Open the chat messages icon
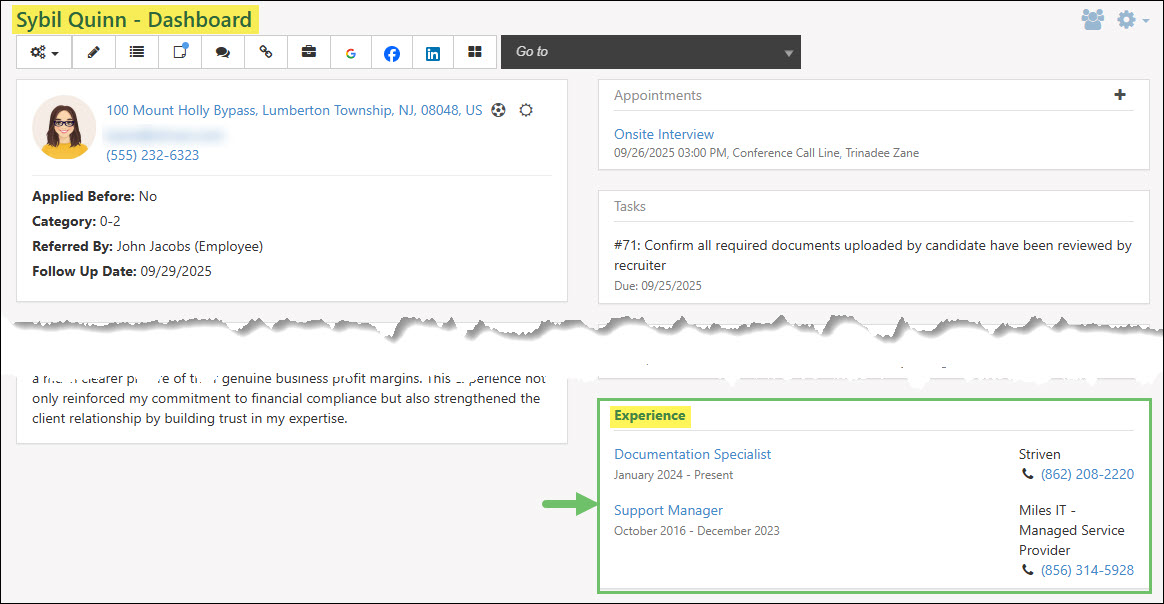The width and height of the screenshot is (1164, 604). pos(223,52)
